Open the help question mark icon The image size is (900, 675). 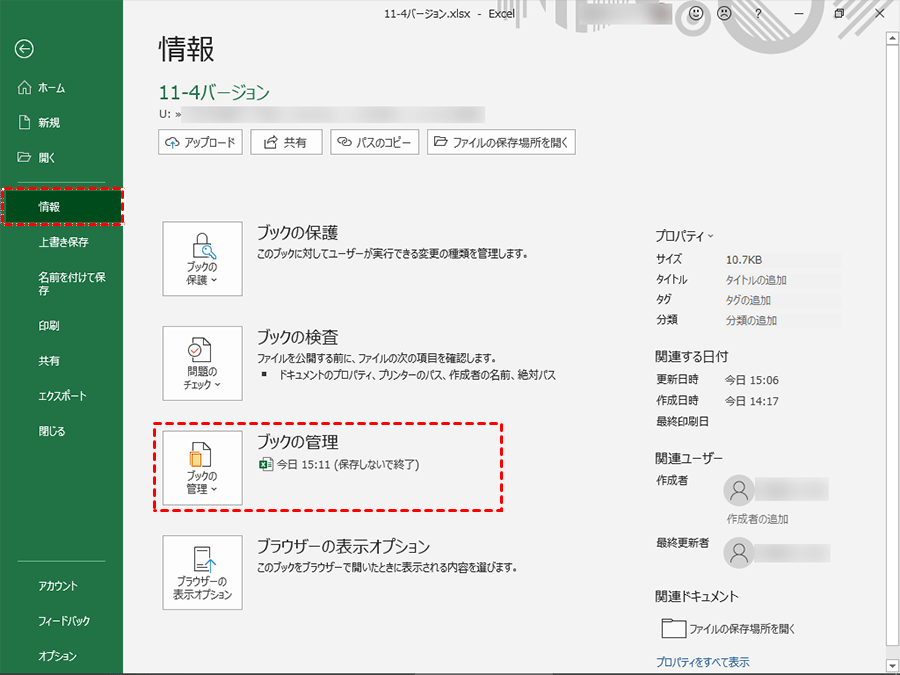point(758,14)
